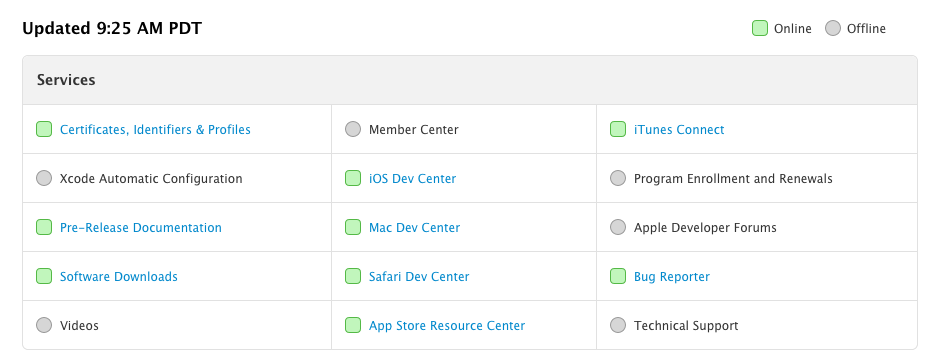Click green icon beside Bug Reporter
Image resolution: width=937 pixels, height=361 pixels.
click(617, 276)
